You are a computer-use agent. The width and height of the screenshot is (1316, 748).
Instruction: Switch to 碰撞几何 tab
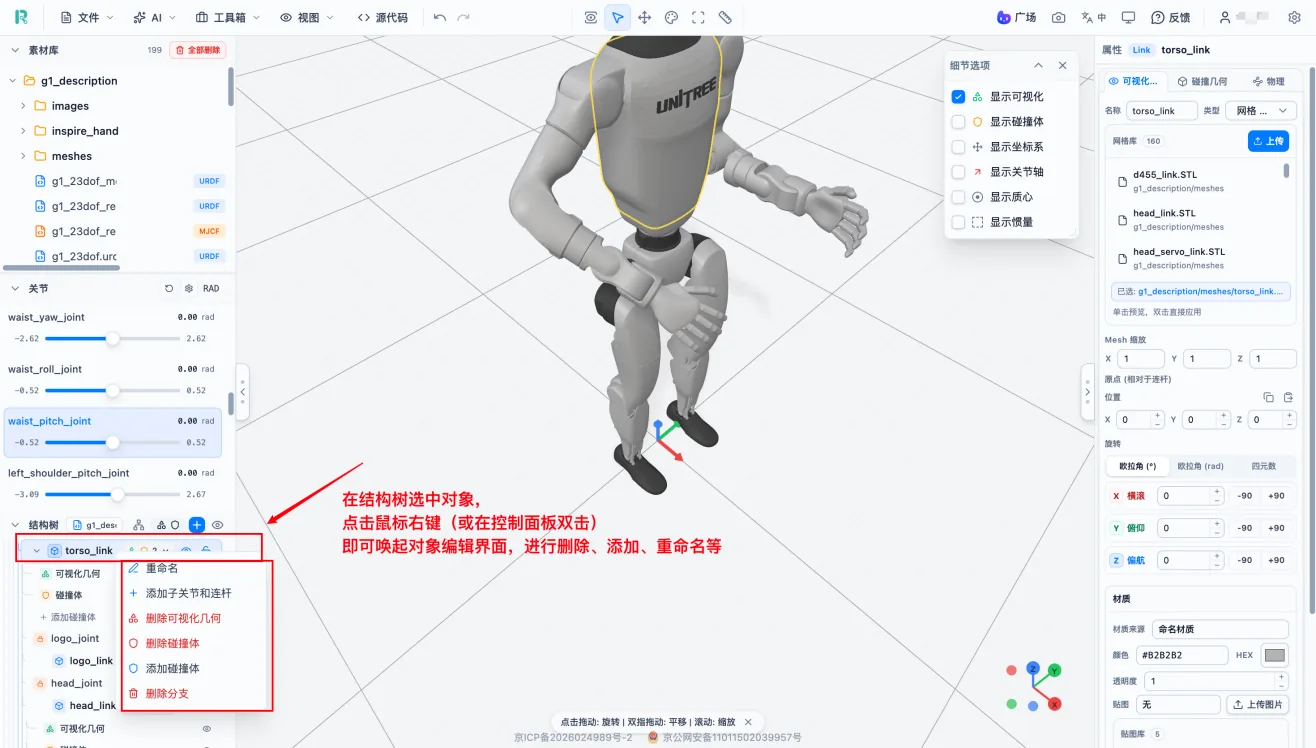(x=1202, y=81)
